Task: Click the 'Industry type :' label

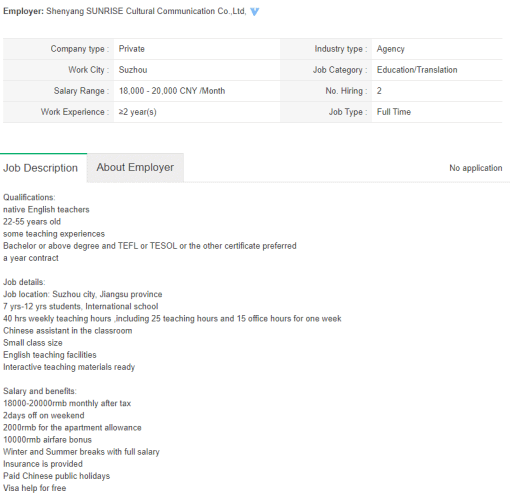Action: click(341, 49)
